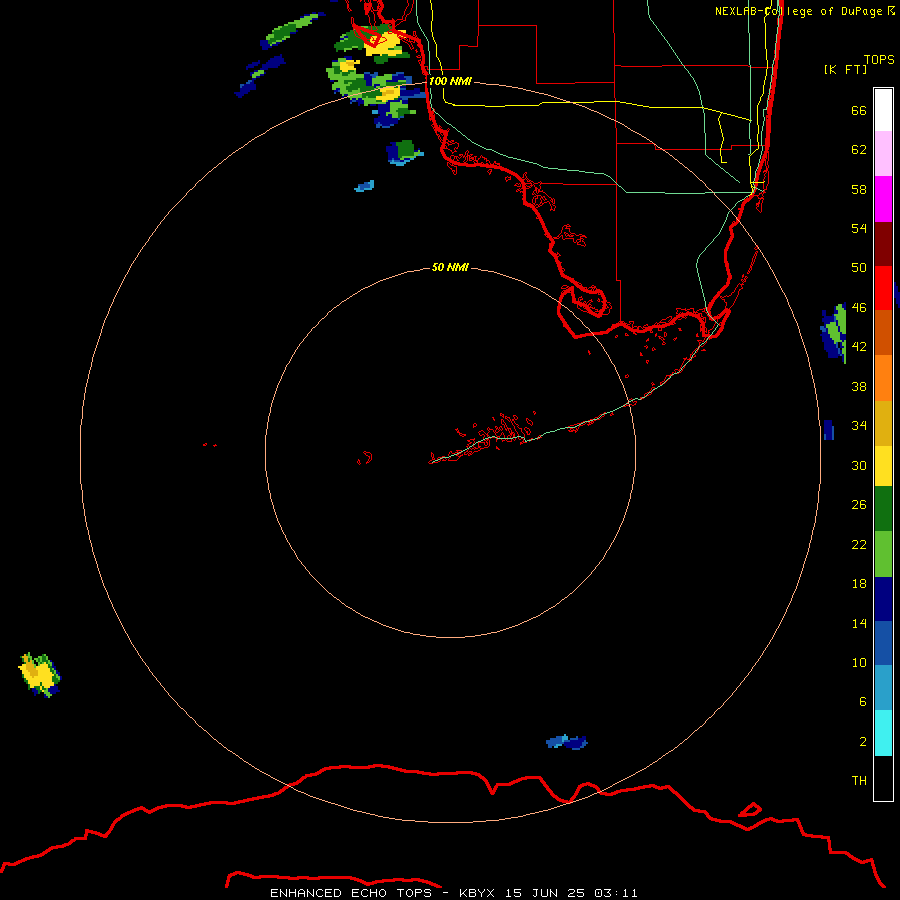Click the small light-blue echo below the northwest storms
900x900 pixels.
tap(364, 186)
